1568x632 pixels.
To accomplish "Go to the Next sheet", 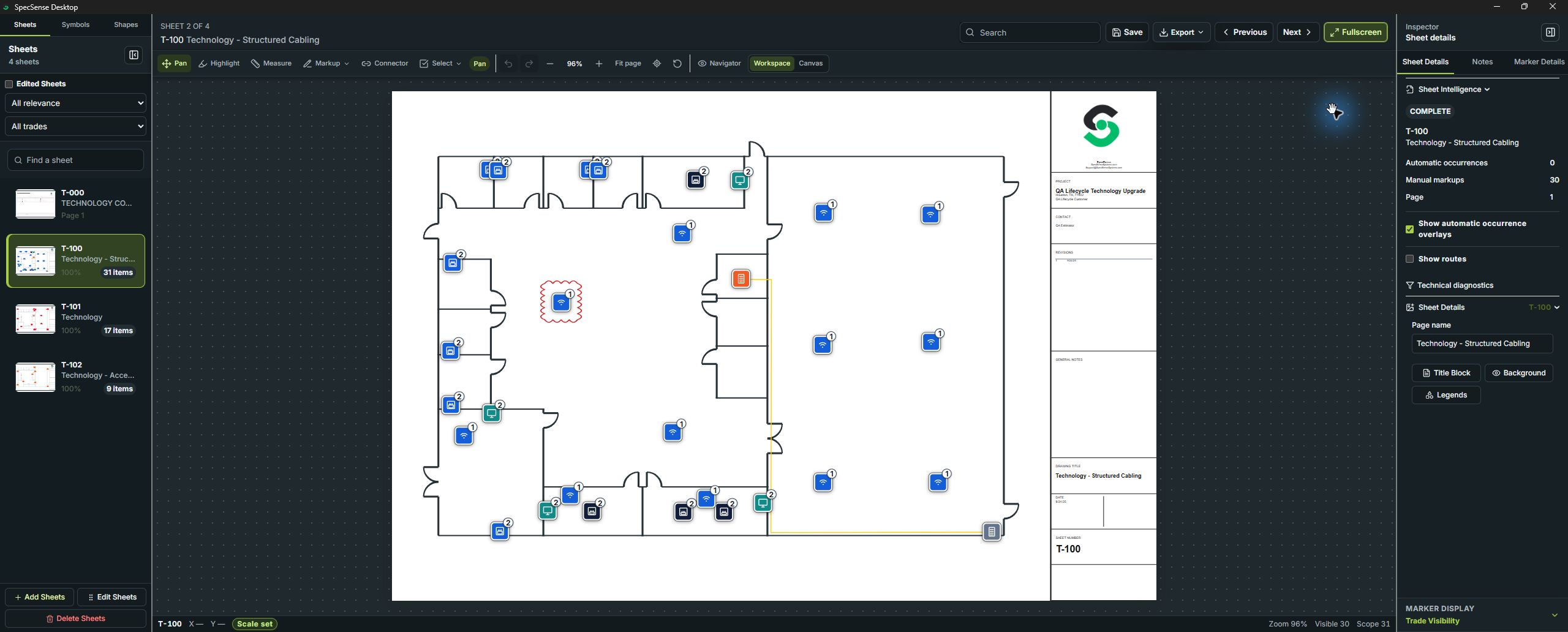I will tap(1297, 32).
